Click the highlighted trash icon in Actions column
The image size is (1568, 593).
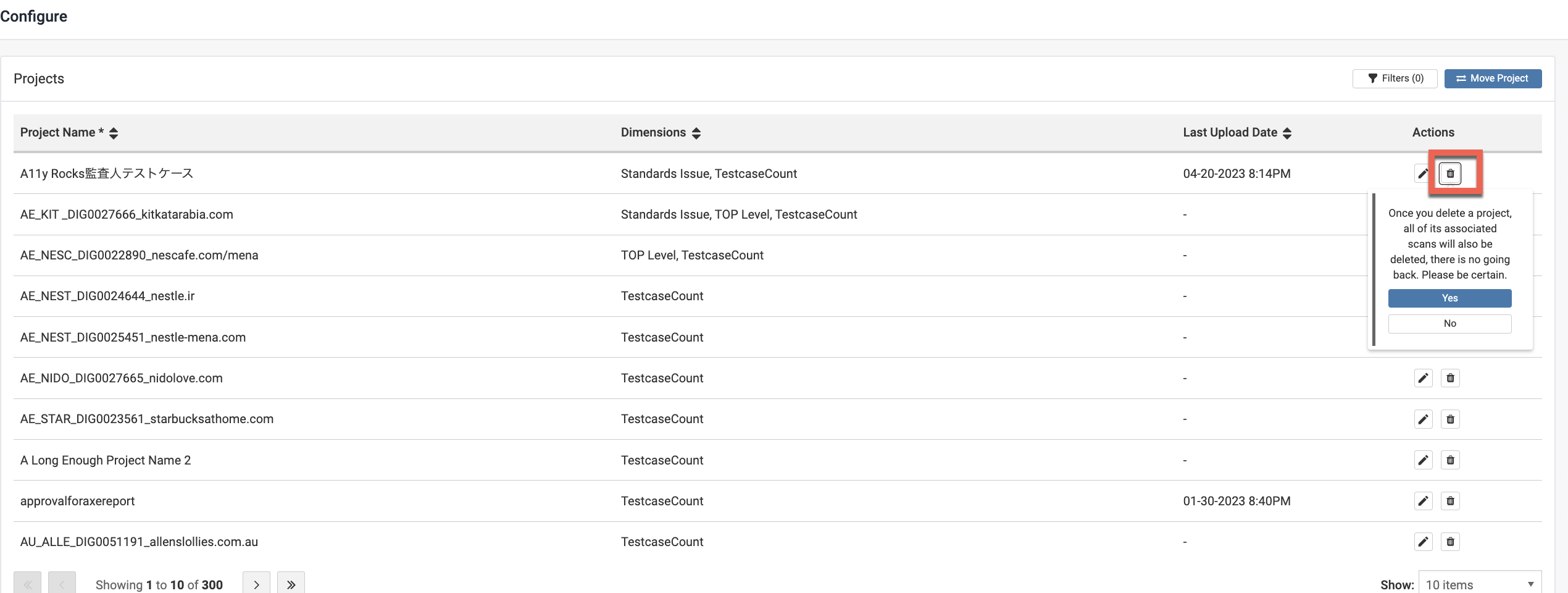point(1451,174)
